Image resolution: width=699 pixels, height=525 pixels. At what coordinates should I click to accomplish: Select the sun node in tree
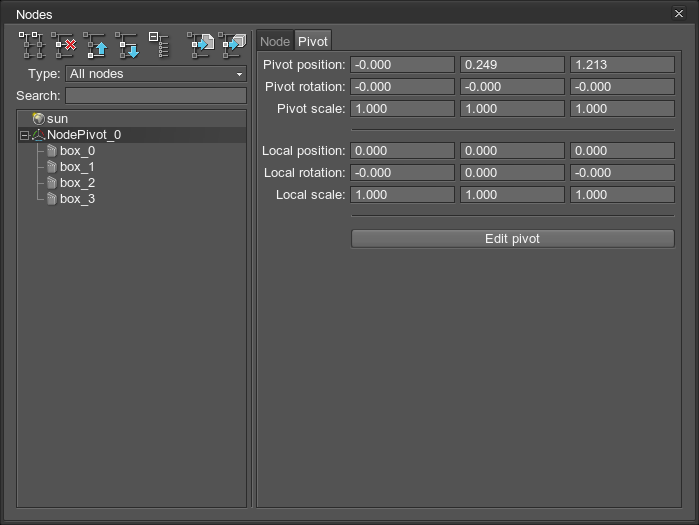coord(57,119)
